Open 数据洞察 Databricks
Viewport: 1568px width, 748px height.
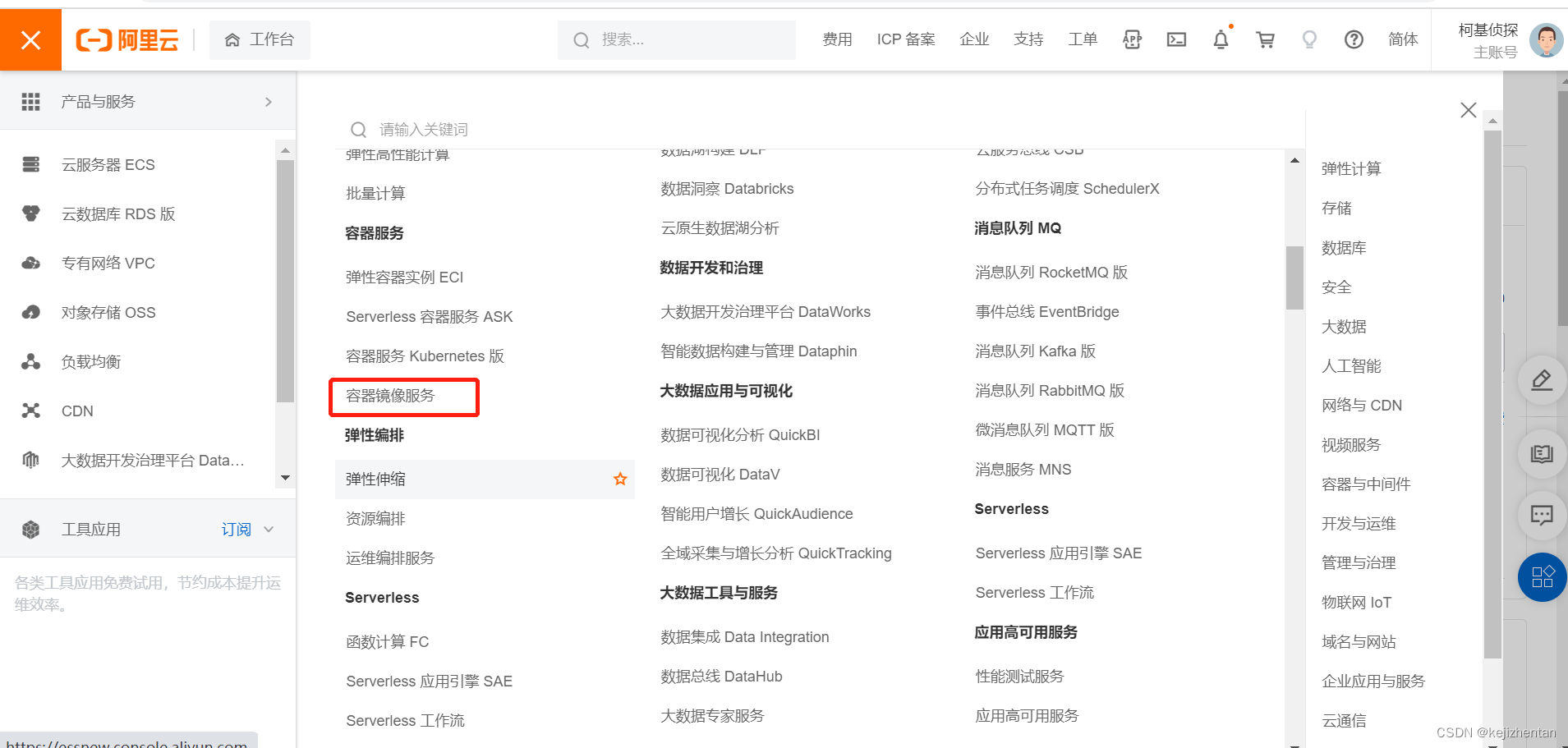click(727, 189)
